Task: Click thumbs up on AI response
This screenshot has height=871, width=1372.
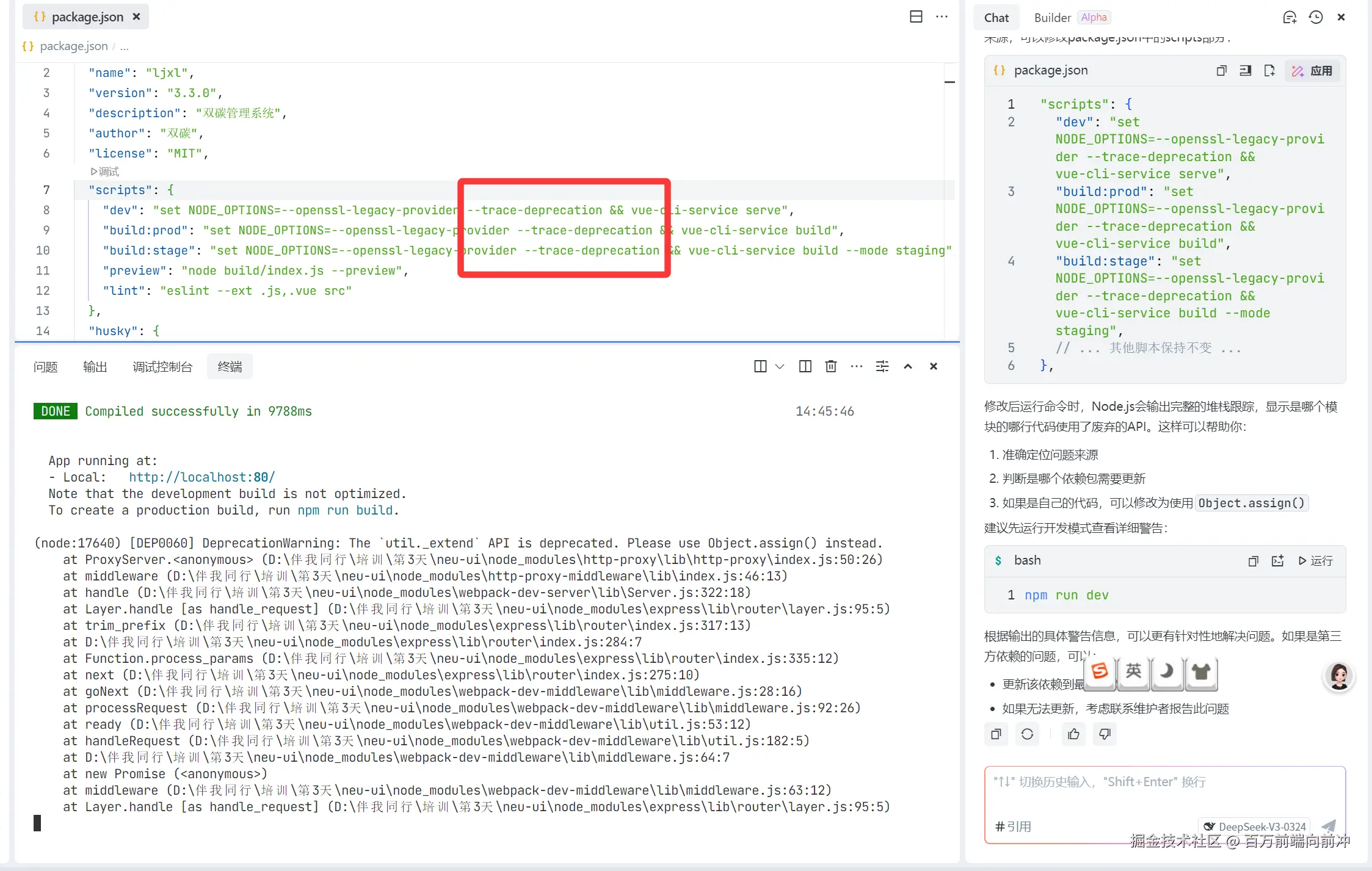Action: (1073, 734)
